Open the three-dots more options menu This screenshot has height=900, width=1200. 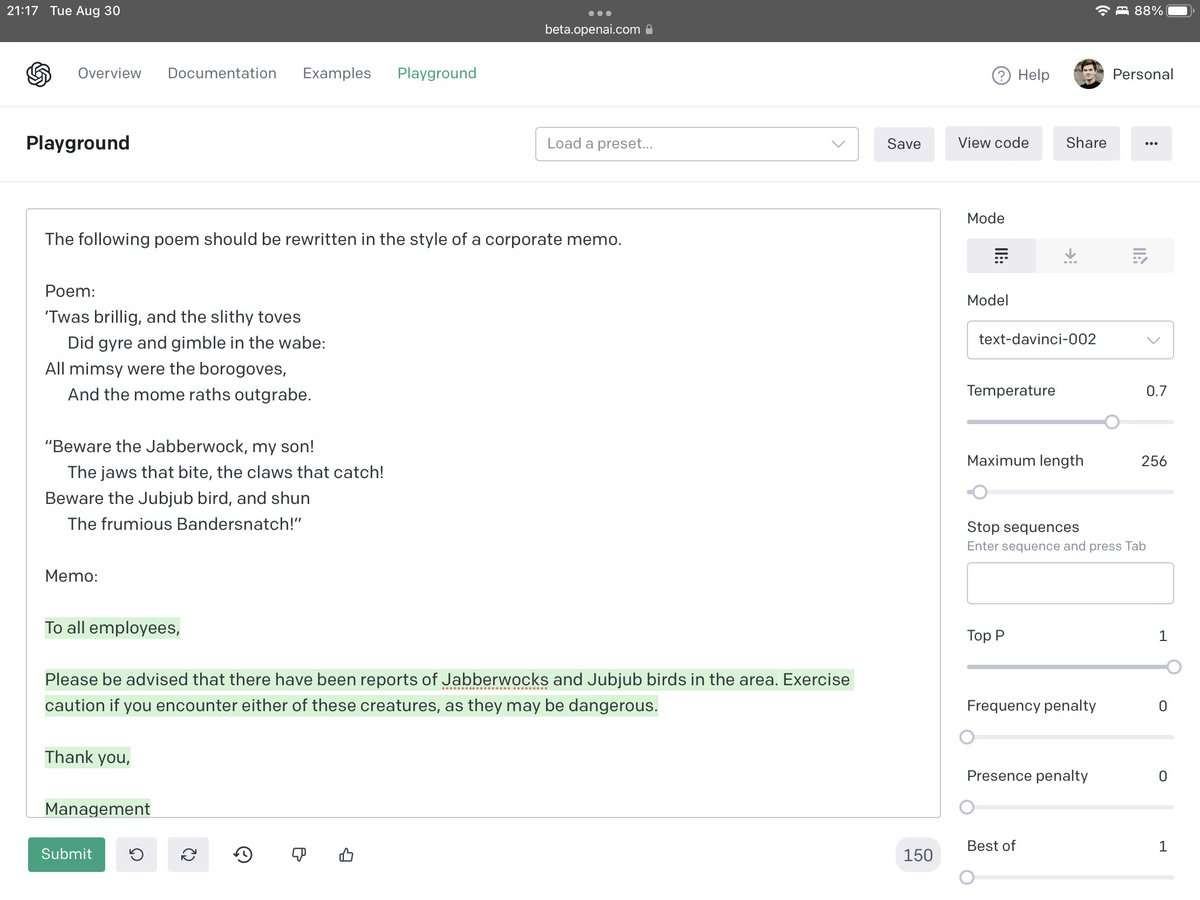pyautogui.click(x=1151, y=143)
